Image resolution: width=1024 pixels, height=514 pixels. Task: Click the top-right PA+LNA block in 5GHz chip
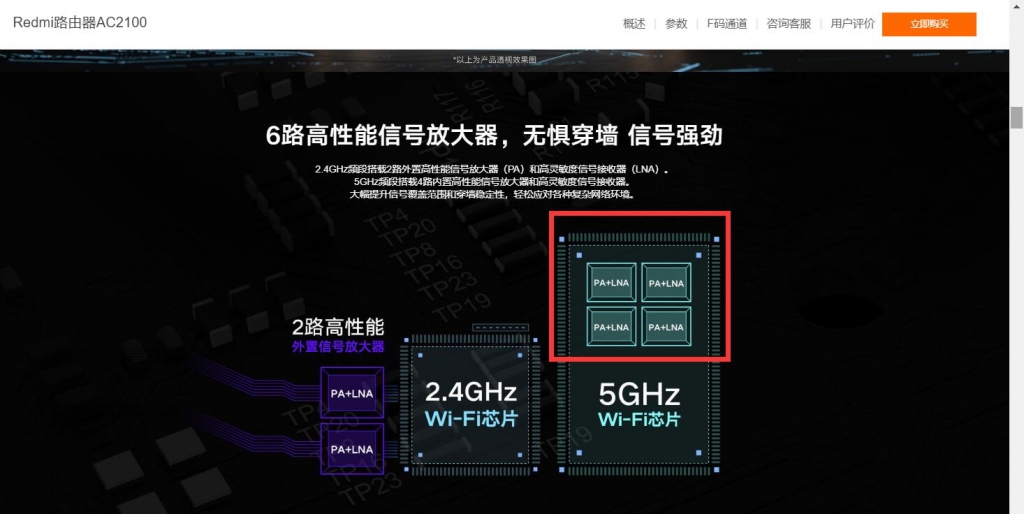[667, 283]
